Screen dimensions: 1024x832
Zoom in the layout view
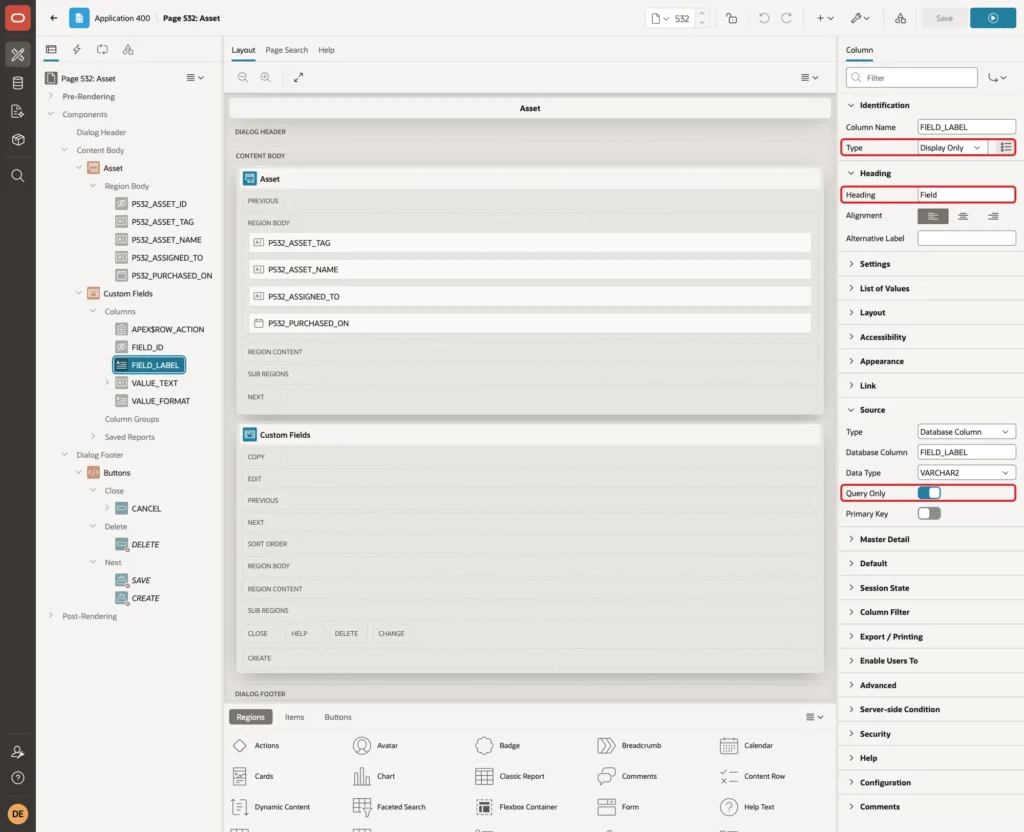point(266,77)
